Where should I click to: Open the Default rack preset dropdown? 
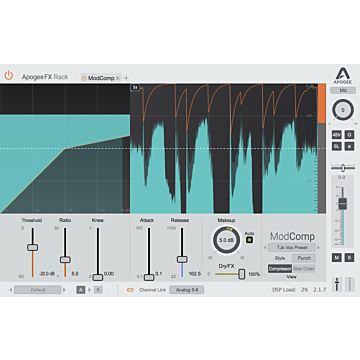tap(38, 290)
